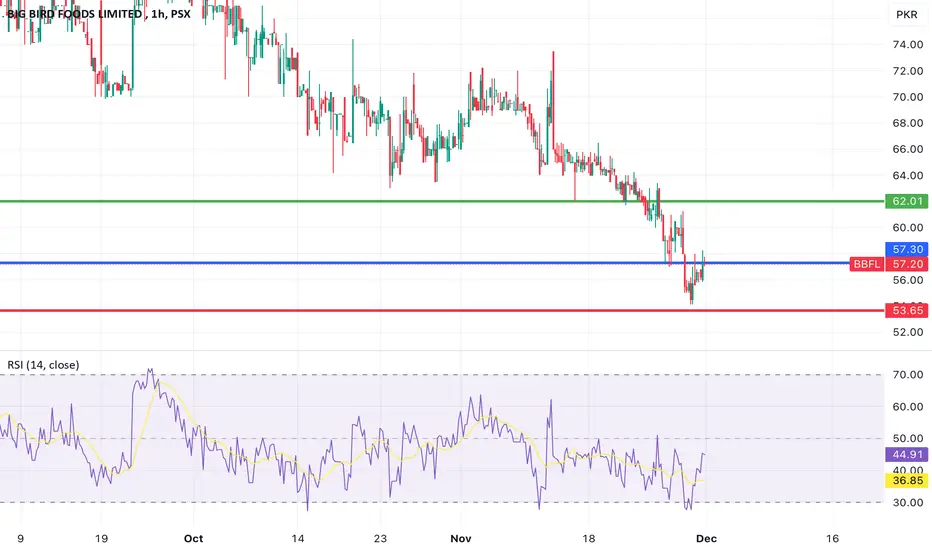Click the RSI 30.00 axis label
Screen dimensions: 932x550
pos(908,502)
